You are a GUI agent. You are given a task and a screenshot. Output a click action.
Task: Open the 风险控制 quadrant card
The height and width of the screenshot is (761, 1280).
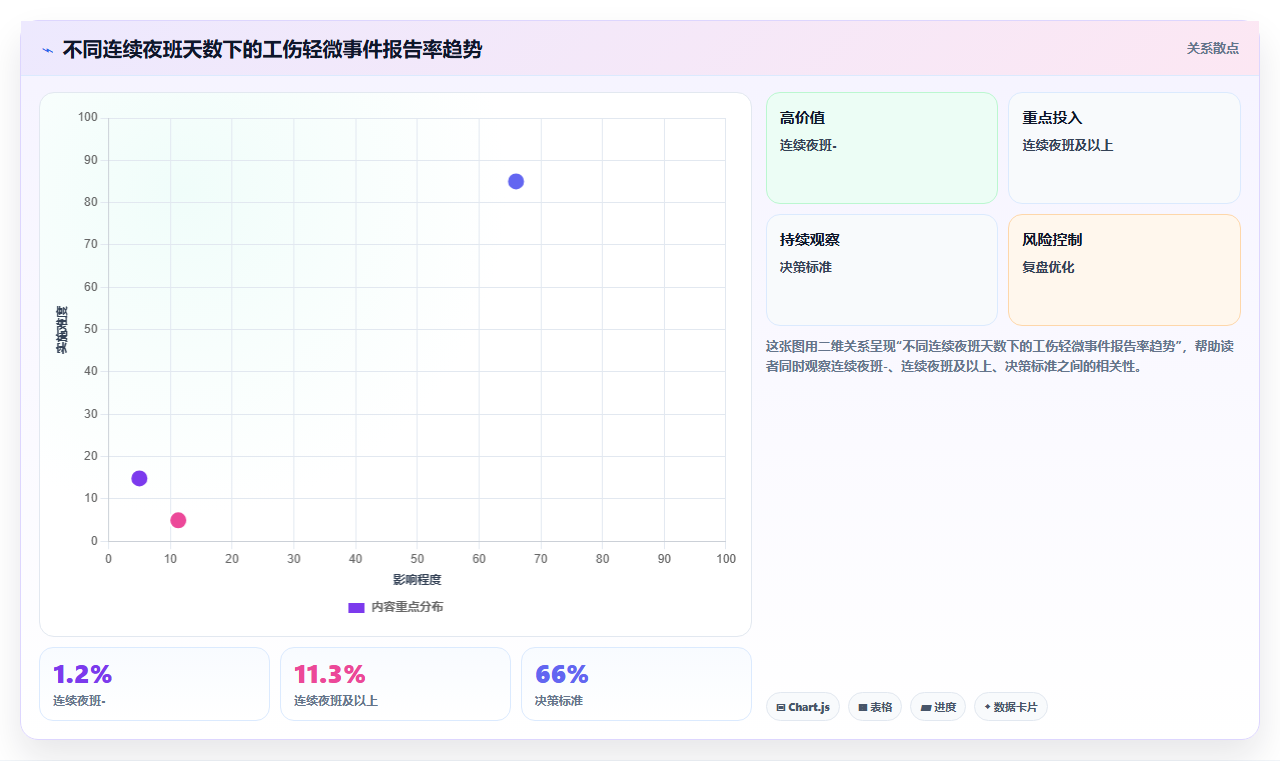[x=1124, y=270]
